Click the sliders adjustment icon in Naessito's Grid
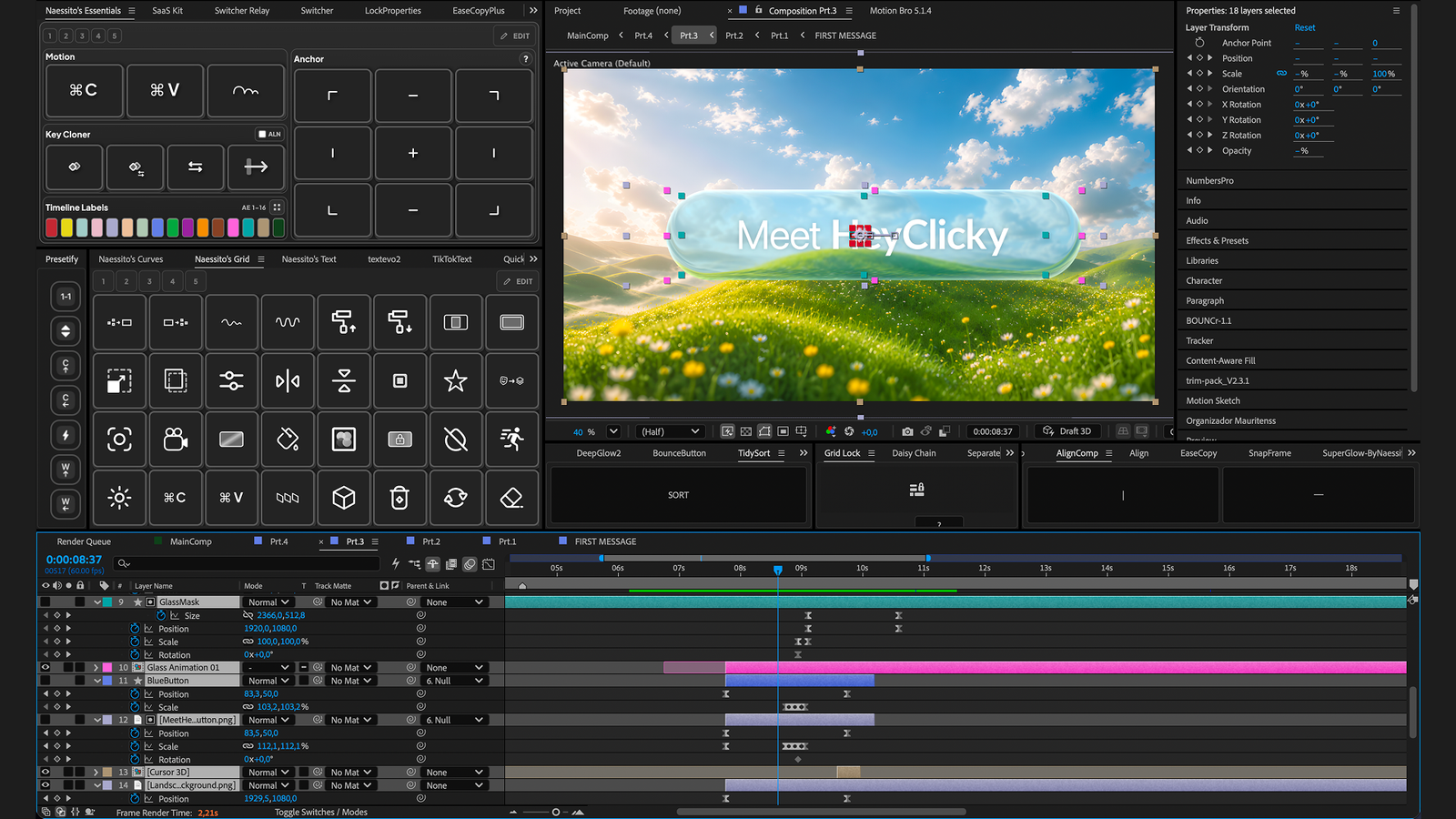This screenshot has width=1456, height=819. point(231,381)
